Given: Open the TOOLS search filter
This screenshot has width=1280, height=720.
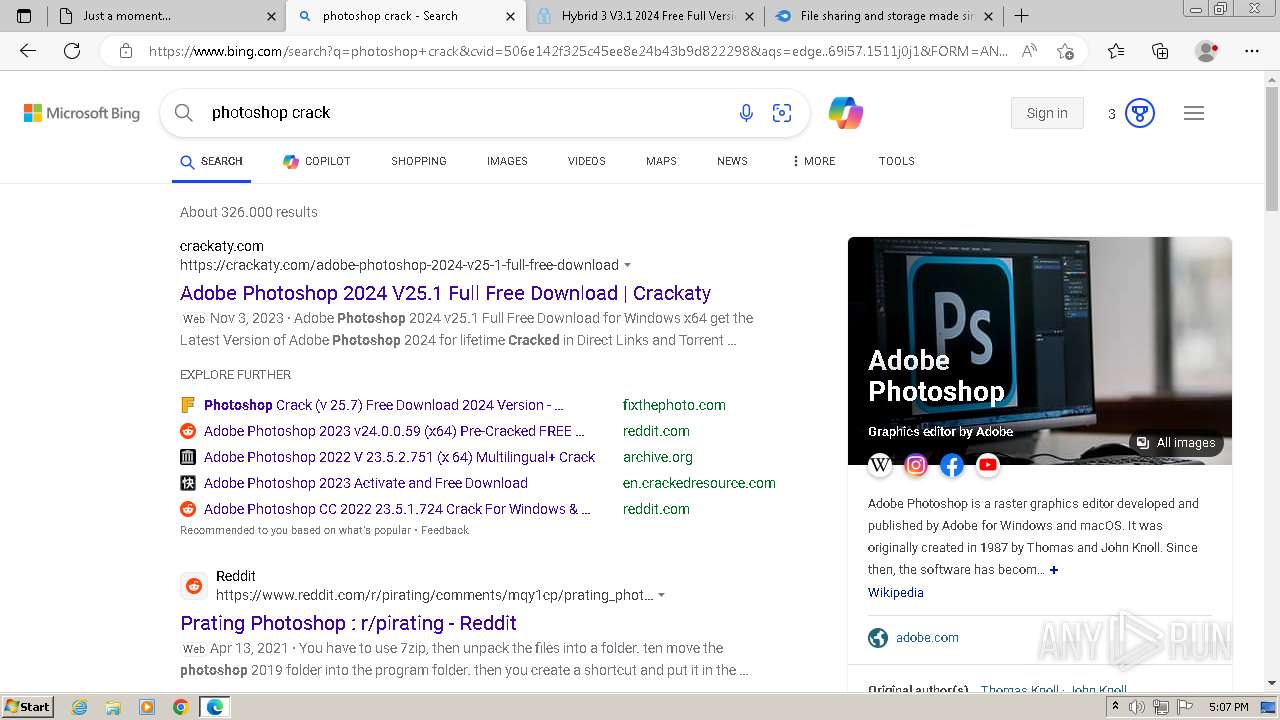Looking at the screenshot, I should pos(897,161).
